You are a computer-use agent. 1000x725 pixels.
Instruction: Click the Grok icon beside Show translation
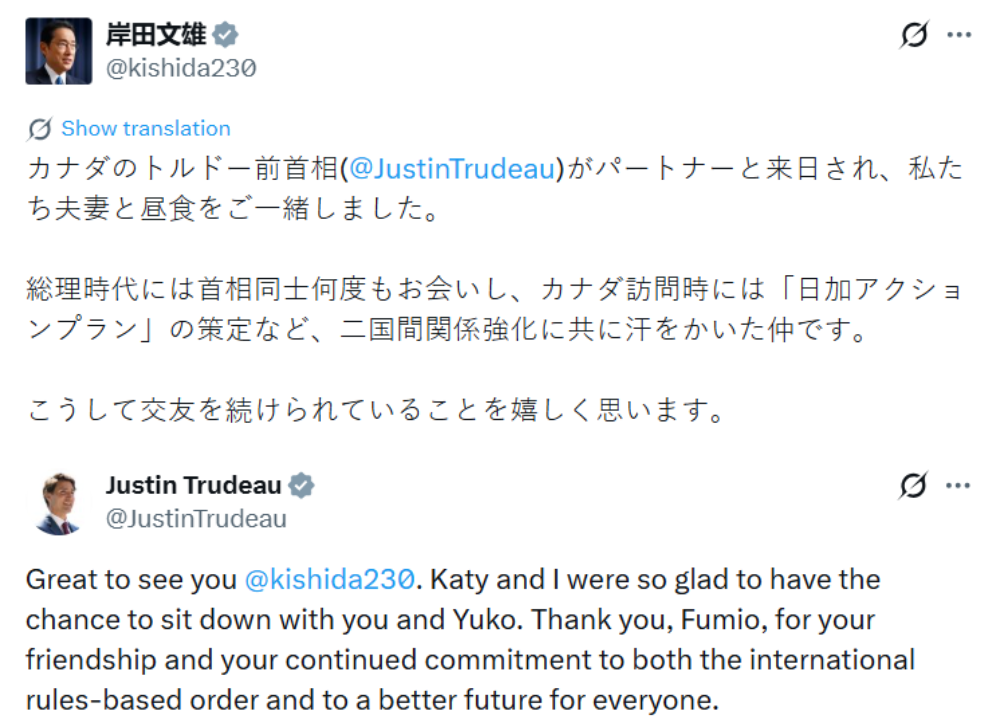click(40, 129)
